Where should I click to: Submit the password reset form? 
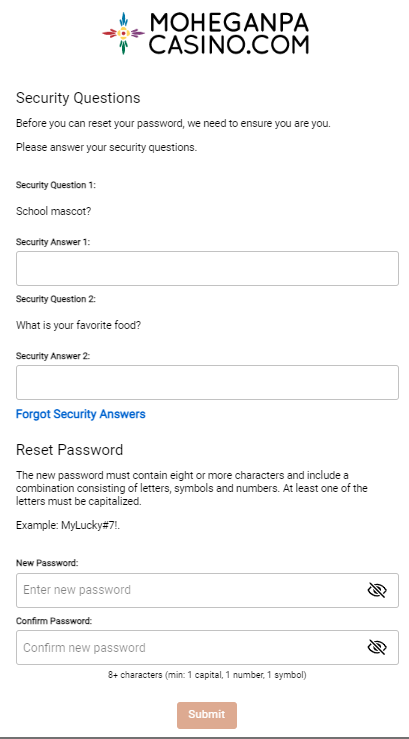[207, 715]
